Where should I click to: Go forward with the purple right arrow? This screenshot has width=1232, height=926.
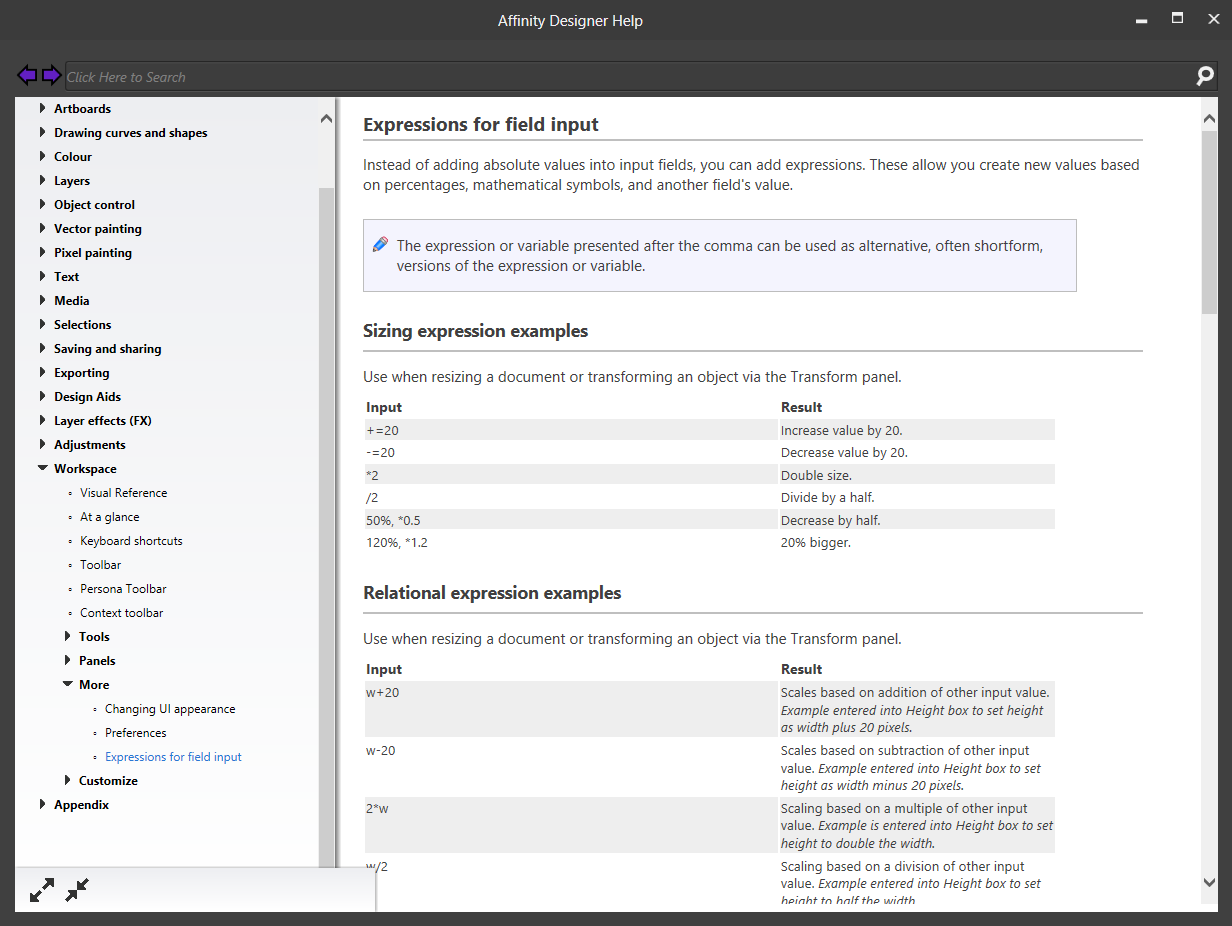52,75
